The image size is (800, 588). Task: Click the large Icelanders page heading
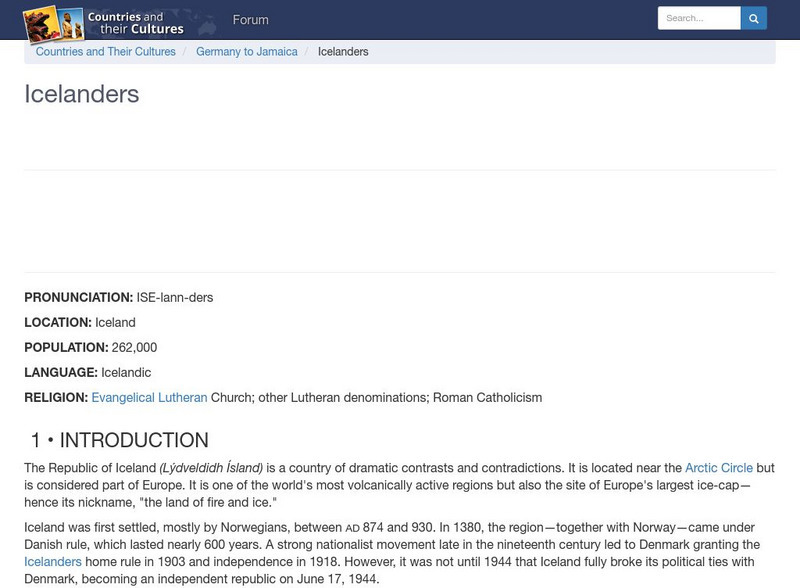[82, 94]
